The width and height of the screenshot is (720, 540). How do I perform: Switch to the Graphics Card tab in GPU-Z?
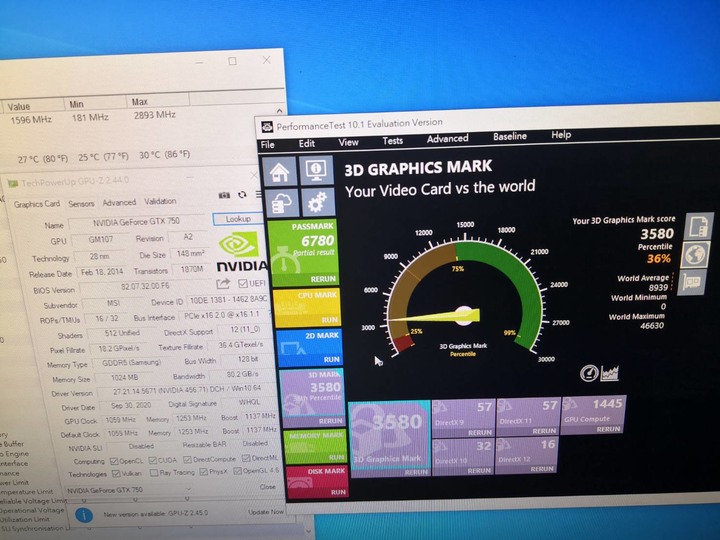click(x=37, y=204)
